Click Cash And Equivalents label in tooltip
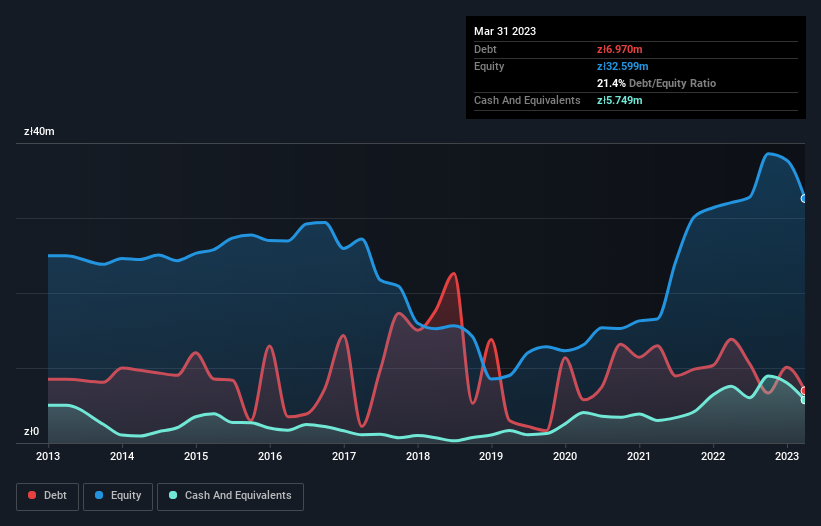The width and height of the screenshot is (821, 526). click(x=527, y=100)
